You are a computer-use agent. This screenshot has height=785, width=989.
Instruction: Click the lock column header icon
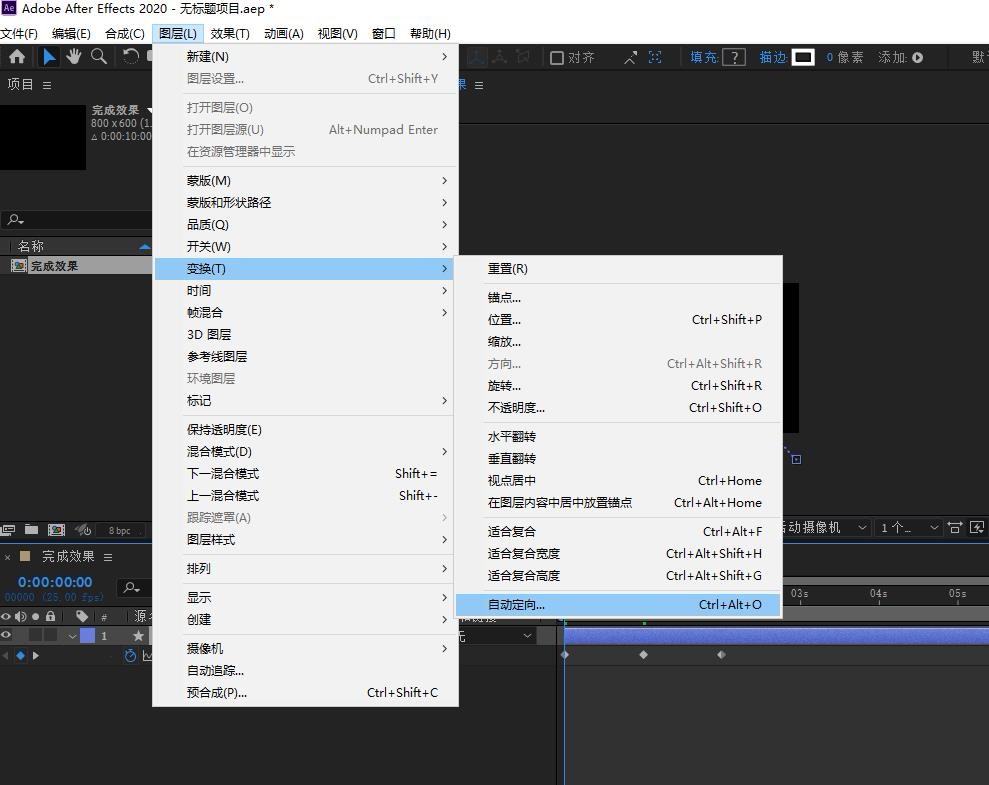click(x=50, y=616)
